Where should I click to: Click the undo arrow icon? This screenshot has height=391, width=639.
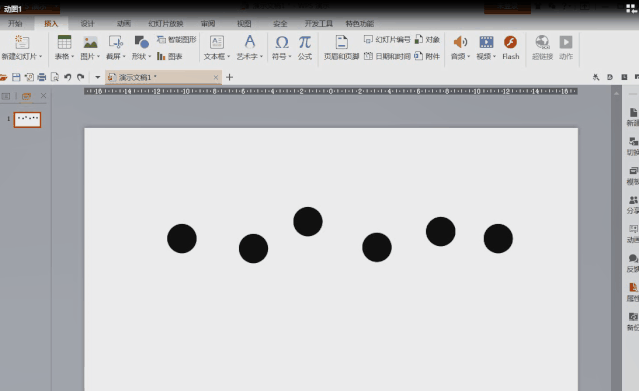68,77
